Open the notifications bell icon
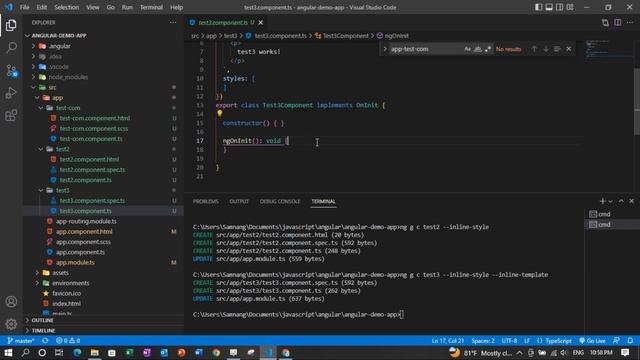The image size is (640, 360). 630,340
